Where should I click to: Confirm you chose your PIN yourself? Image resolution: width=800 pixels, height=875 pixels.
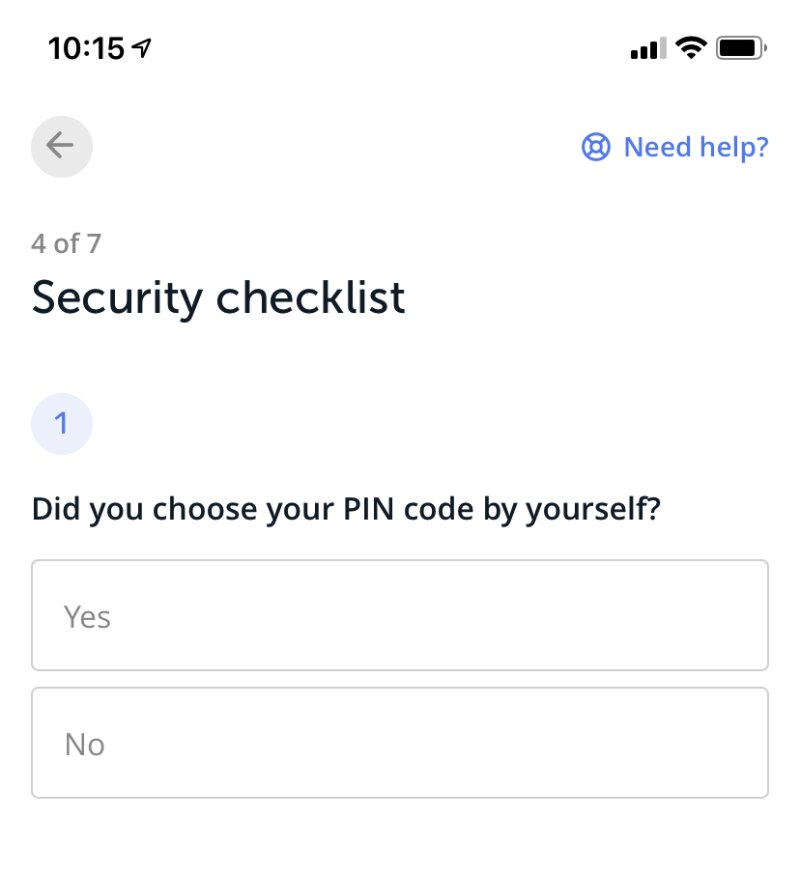(x=400, y=615)
